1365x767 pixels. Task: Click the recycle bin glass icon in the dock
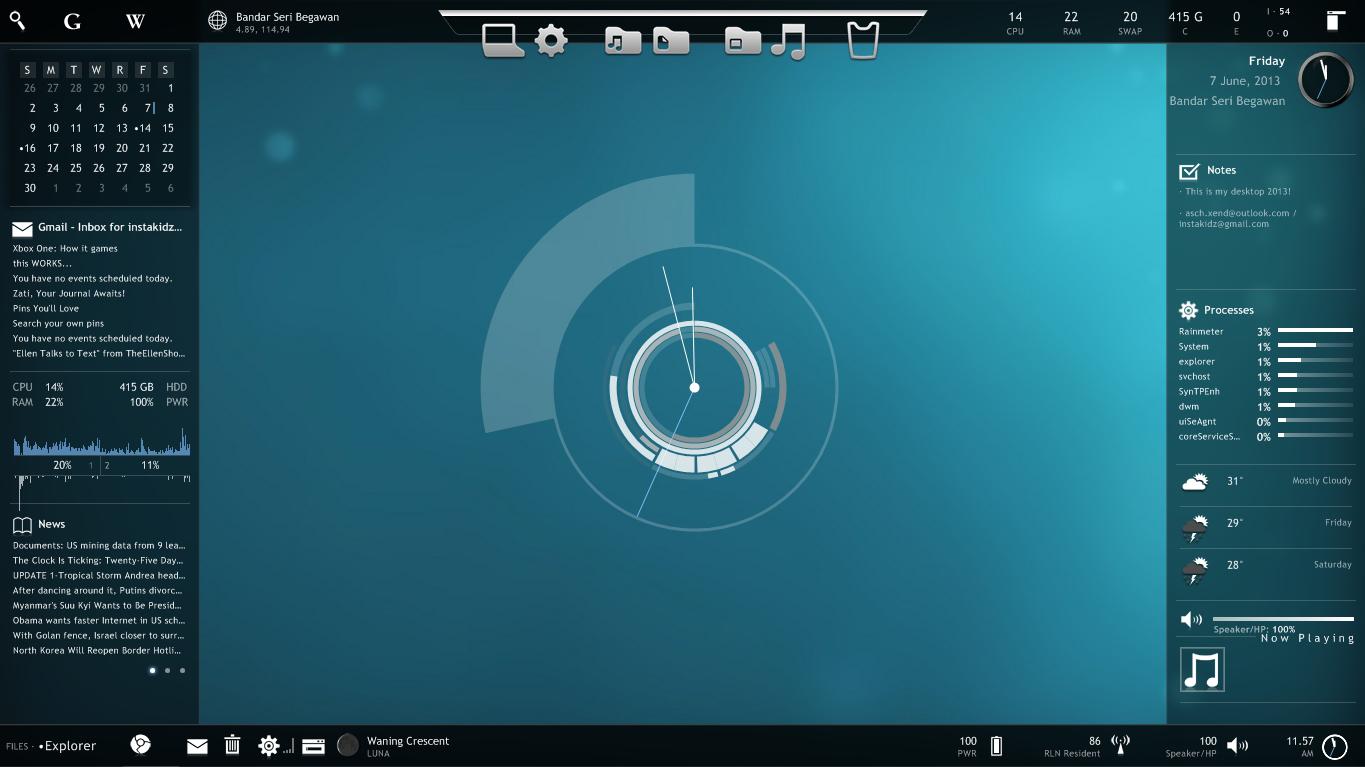point(862,42)
